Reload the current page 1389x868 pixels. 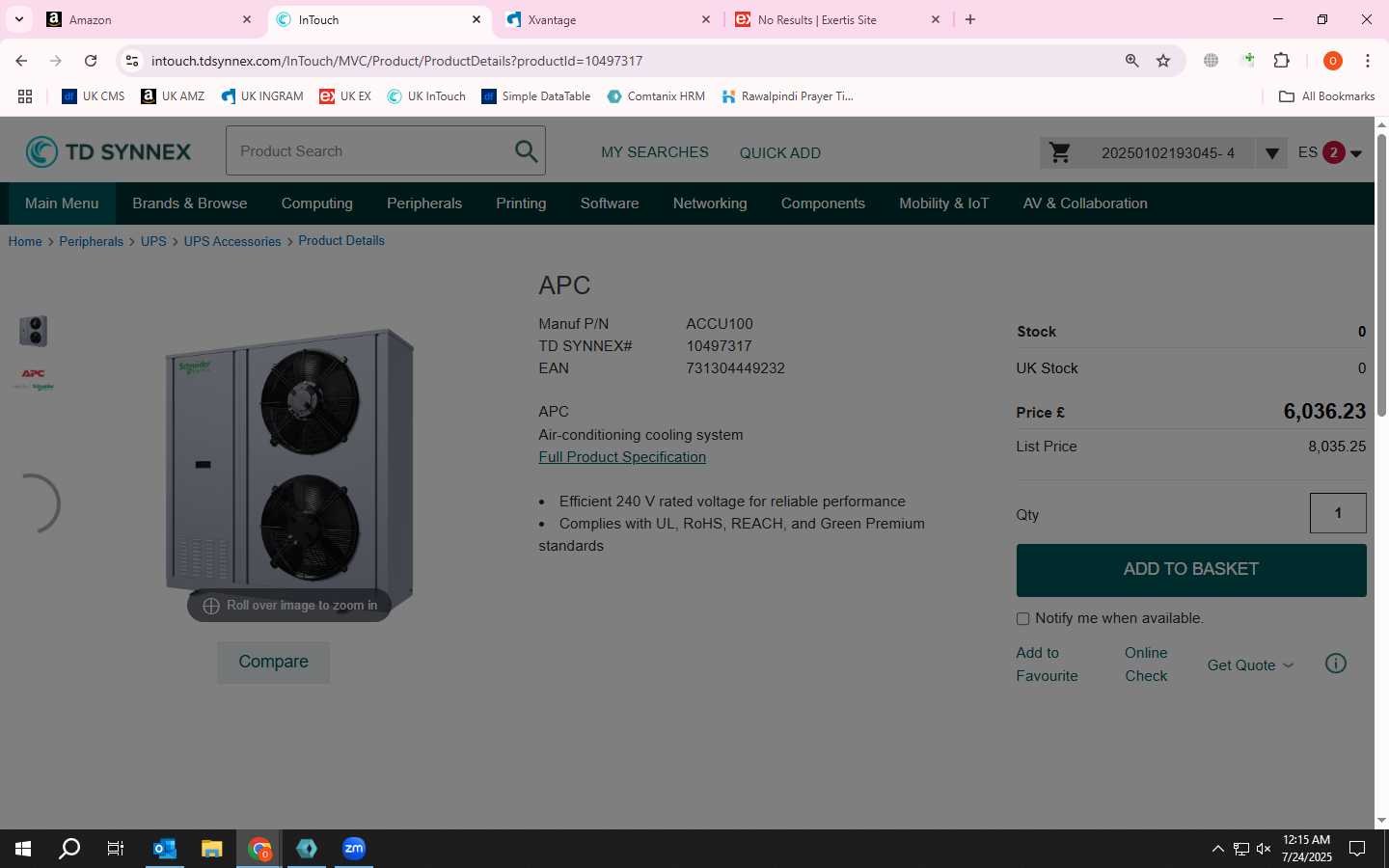tap(91, 61)
